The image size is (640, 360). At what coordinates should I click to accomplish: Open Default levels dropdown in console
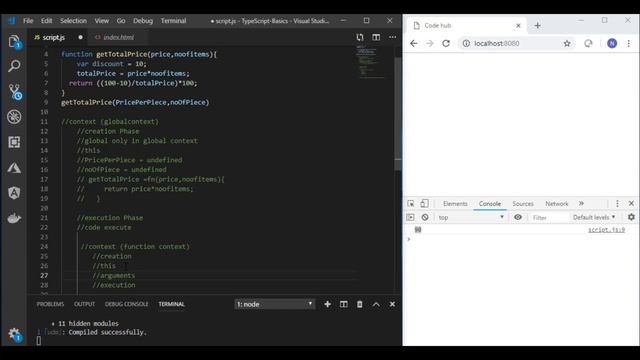point(594,217)
